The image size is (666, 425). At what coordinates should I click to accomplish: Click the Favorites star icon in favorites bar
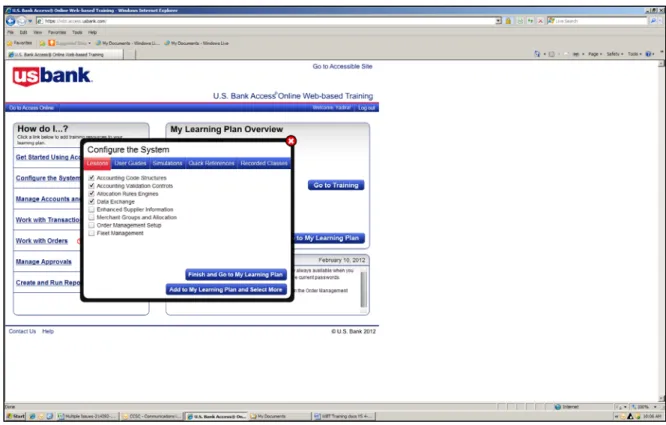[9, 43]
